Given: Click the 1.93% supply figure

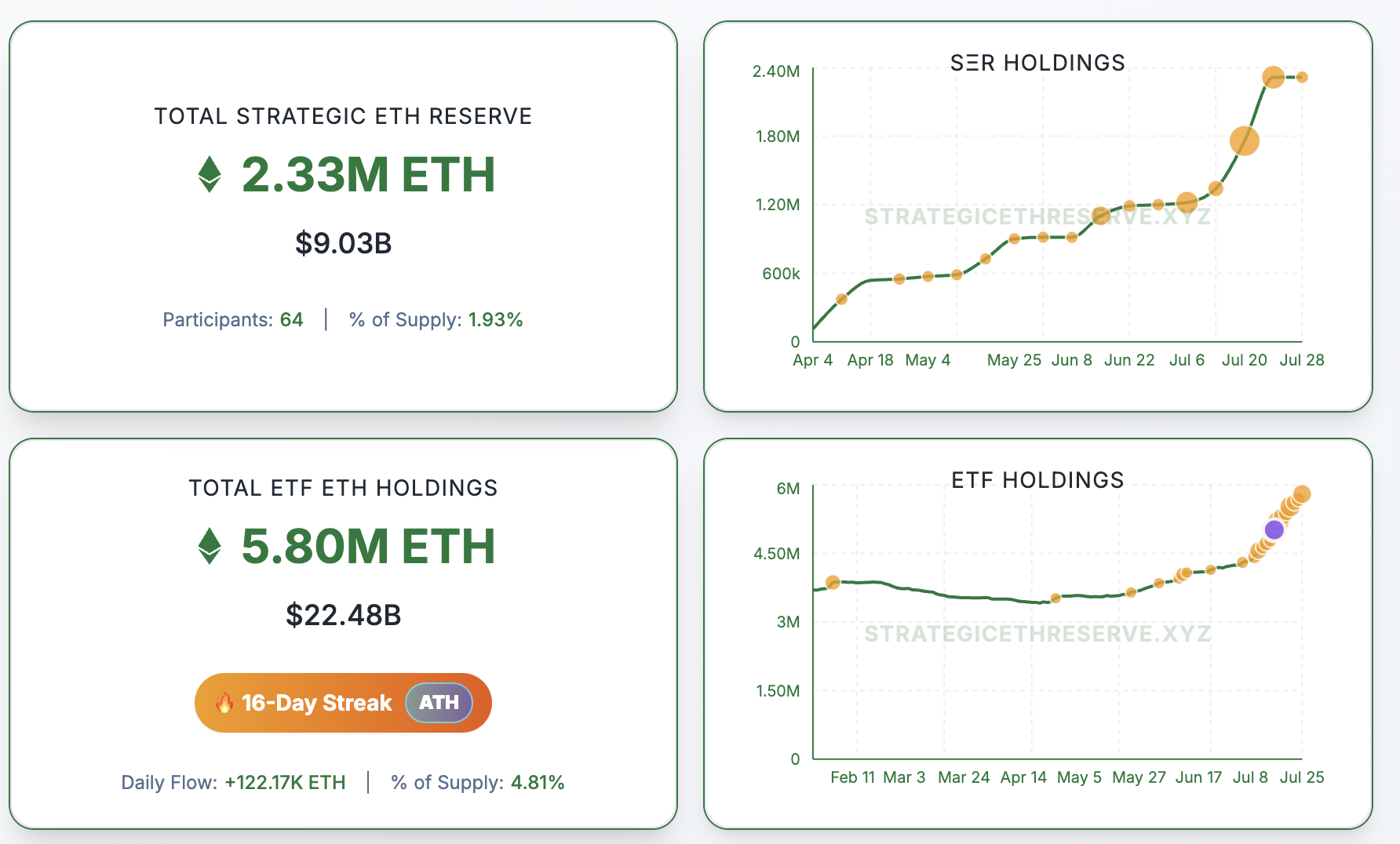Looking at the screenshot, I should 495,320.
